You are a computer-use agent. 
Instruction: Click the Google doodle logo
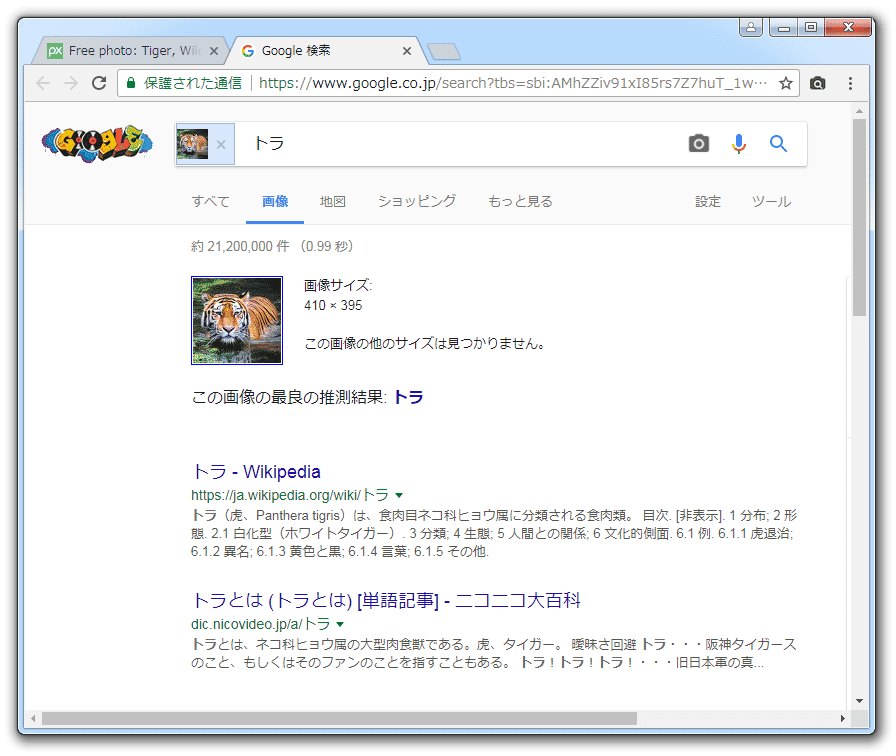click(97, 143)
